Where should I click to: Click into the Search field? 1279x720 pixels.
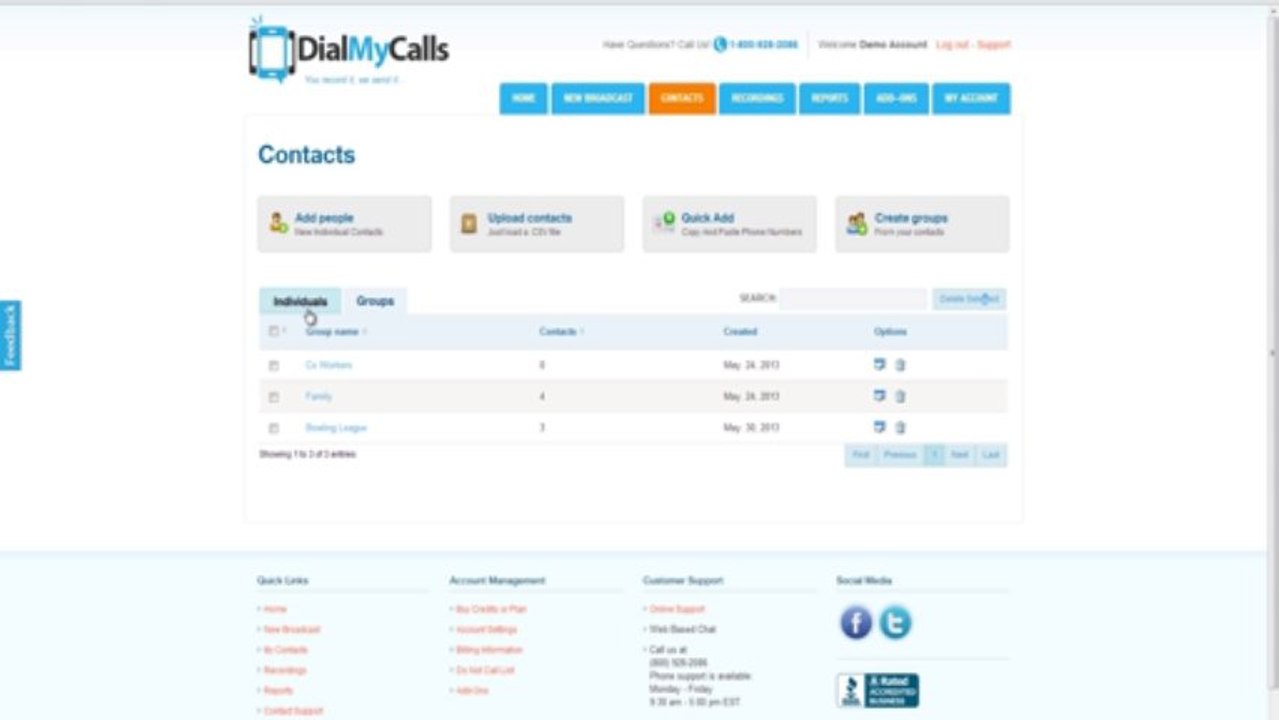pyautogui.click(x=853, y=299)
